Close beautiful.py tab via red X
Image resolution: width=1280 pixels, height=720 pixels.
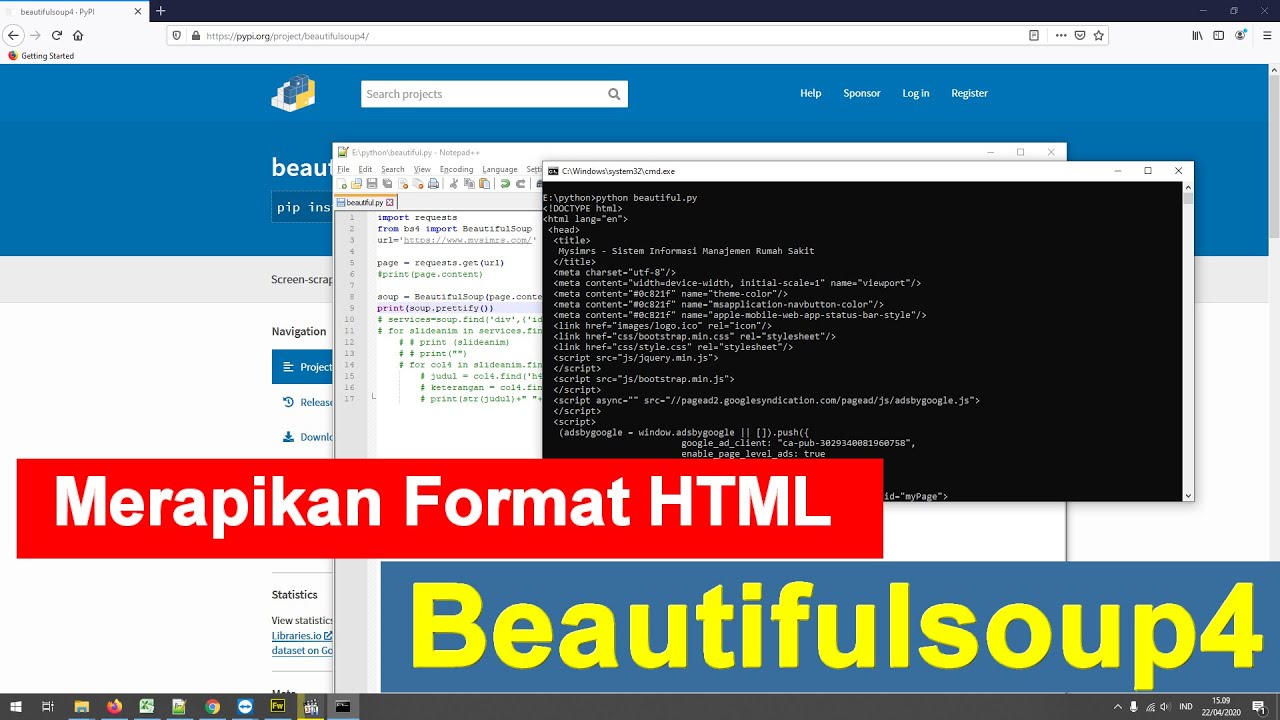390,202
